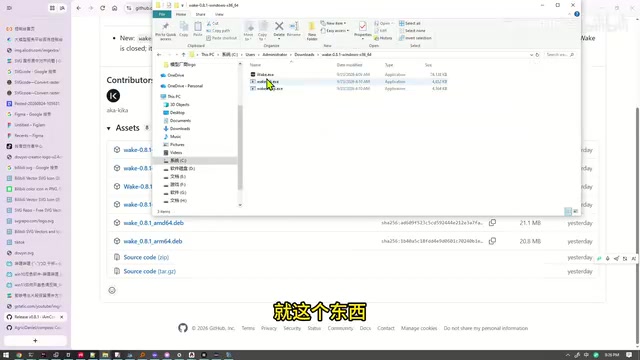The image size is (640, 360).
Task: Collapse the Assets section triangle
Action: point(109,128)
